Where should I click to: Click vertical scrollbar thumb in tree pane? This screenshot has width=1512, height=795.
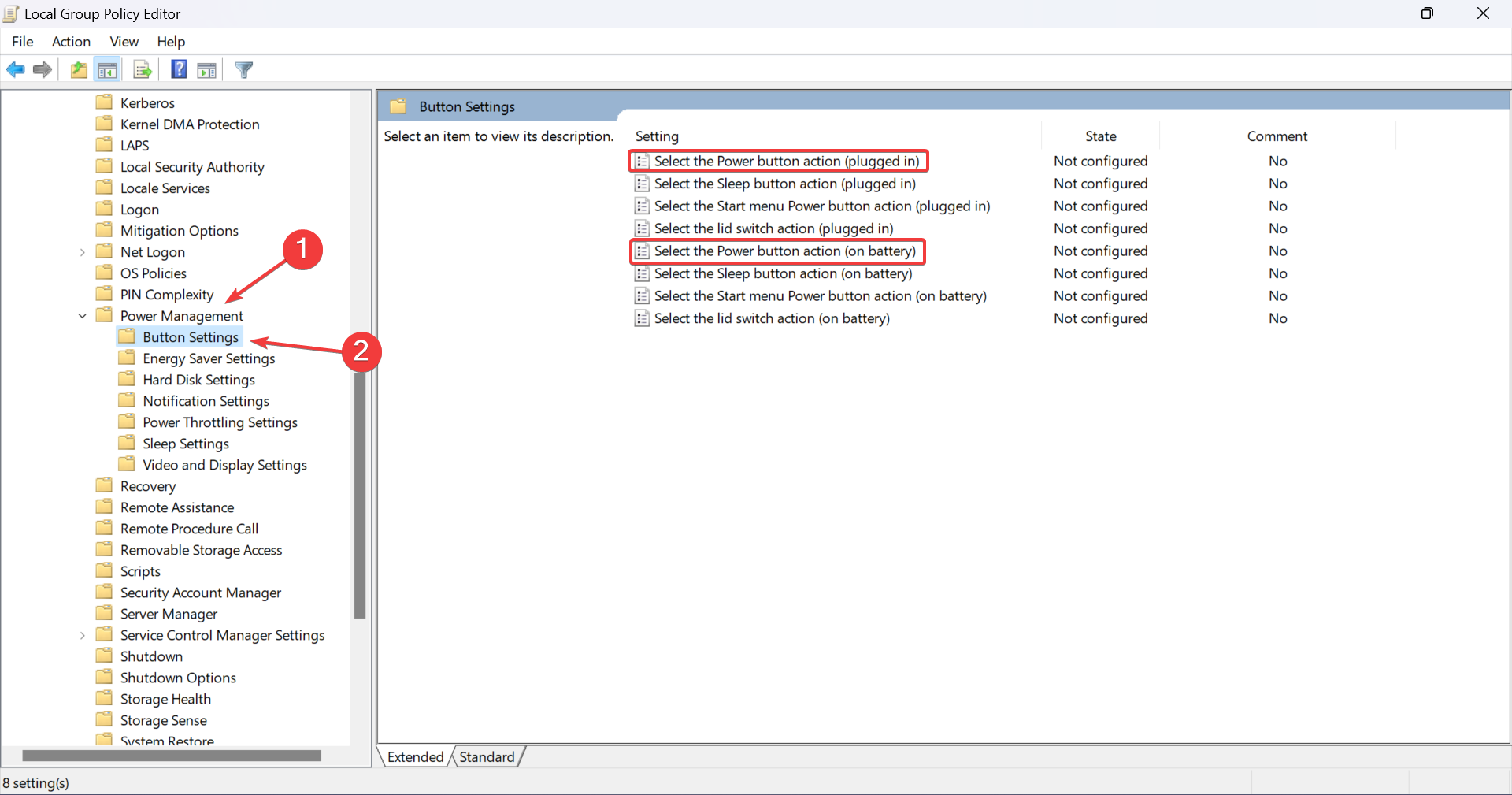point(360,496)
